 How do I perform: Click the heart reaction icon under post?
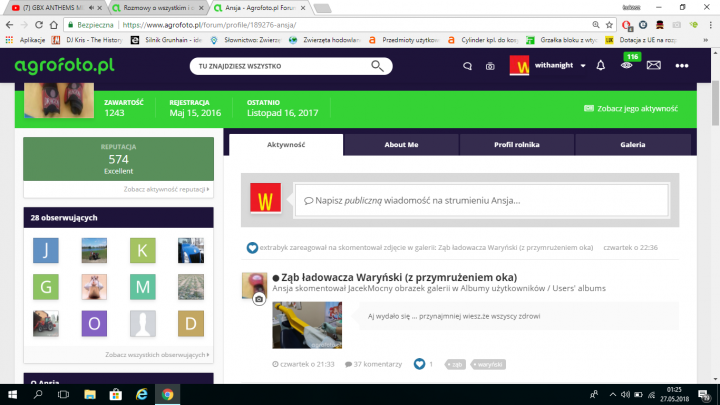[x=419, y=364]
